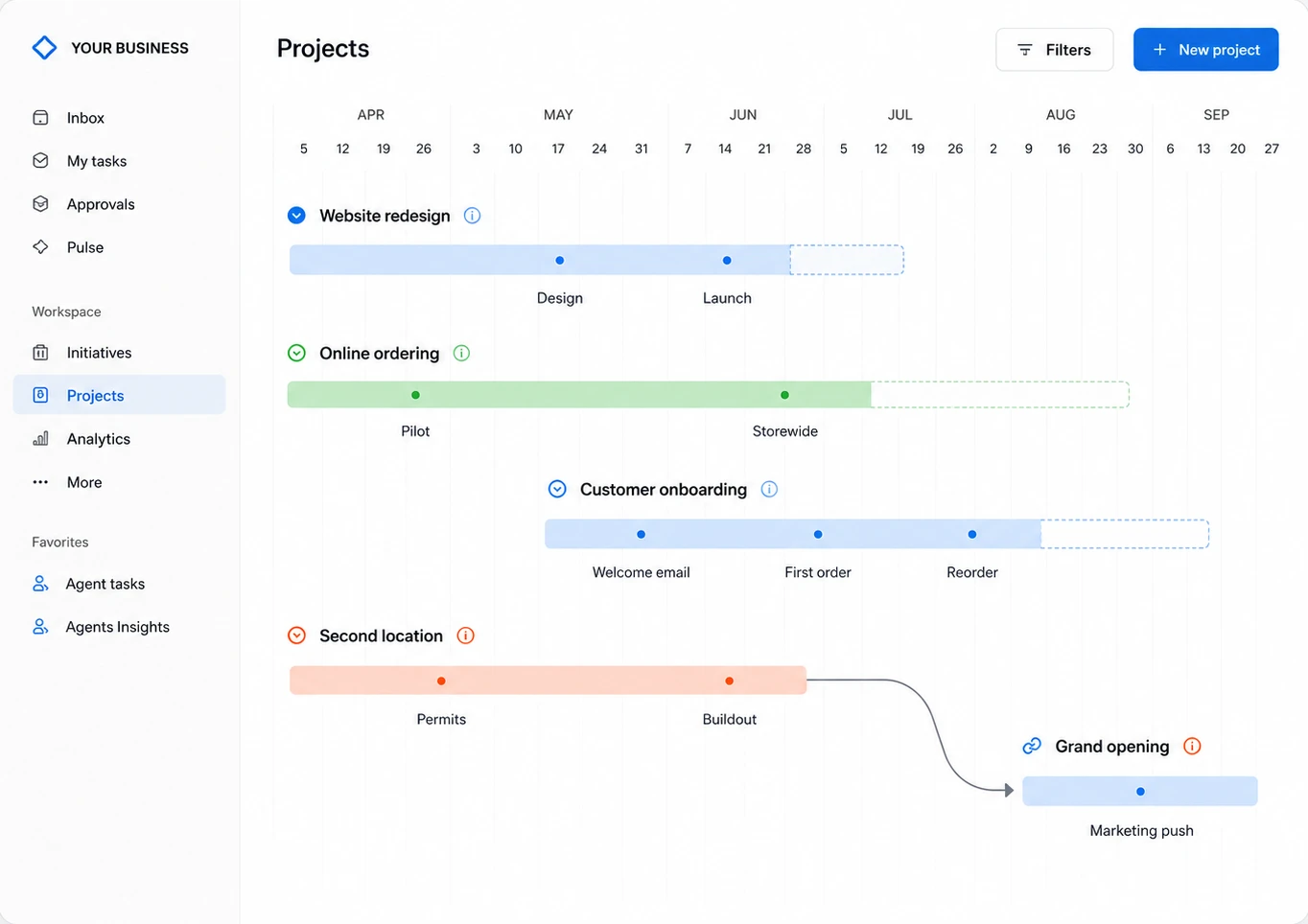Select the Launch milestone dot
Image resolution: width=1308 pixels, height=924 pixels.
coord(727,261)
